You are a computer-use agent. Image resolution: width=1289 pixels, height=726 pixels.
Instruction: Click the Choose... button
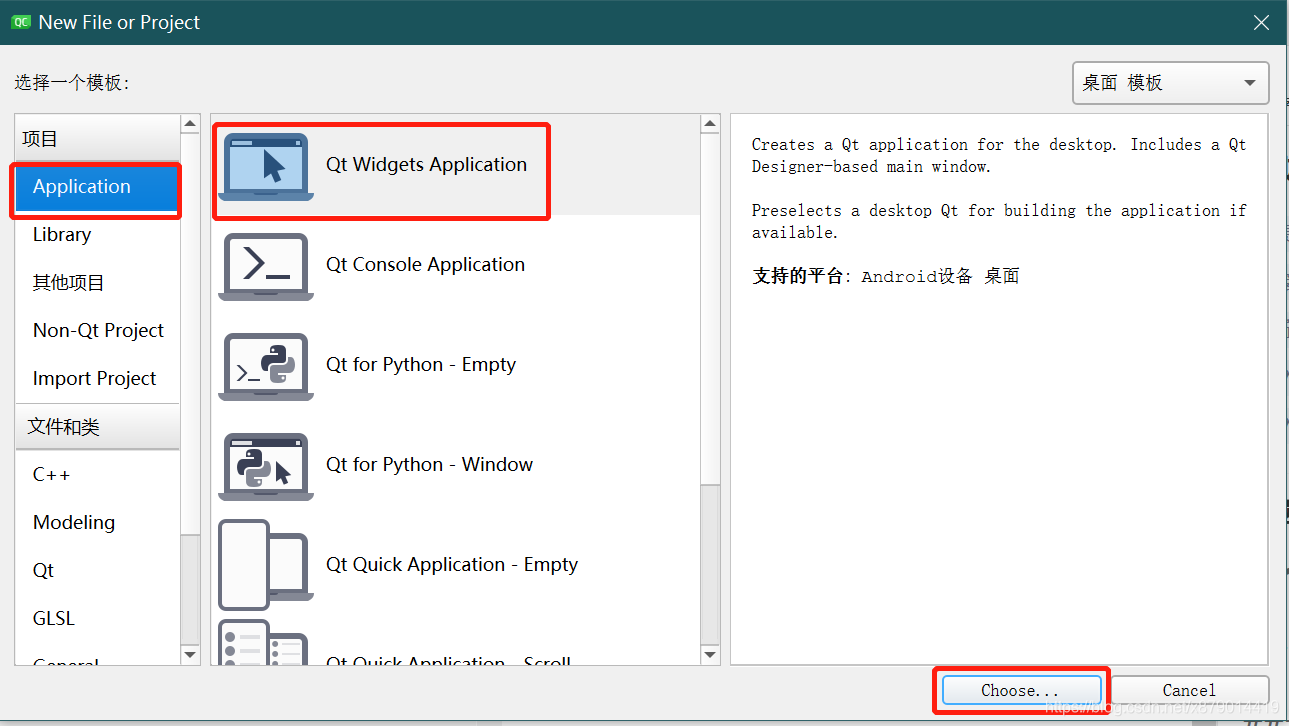pyautogui.click(x=1020, y=690)
